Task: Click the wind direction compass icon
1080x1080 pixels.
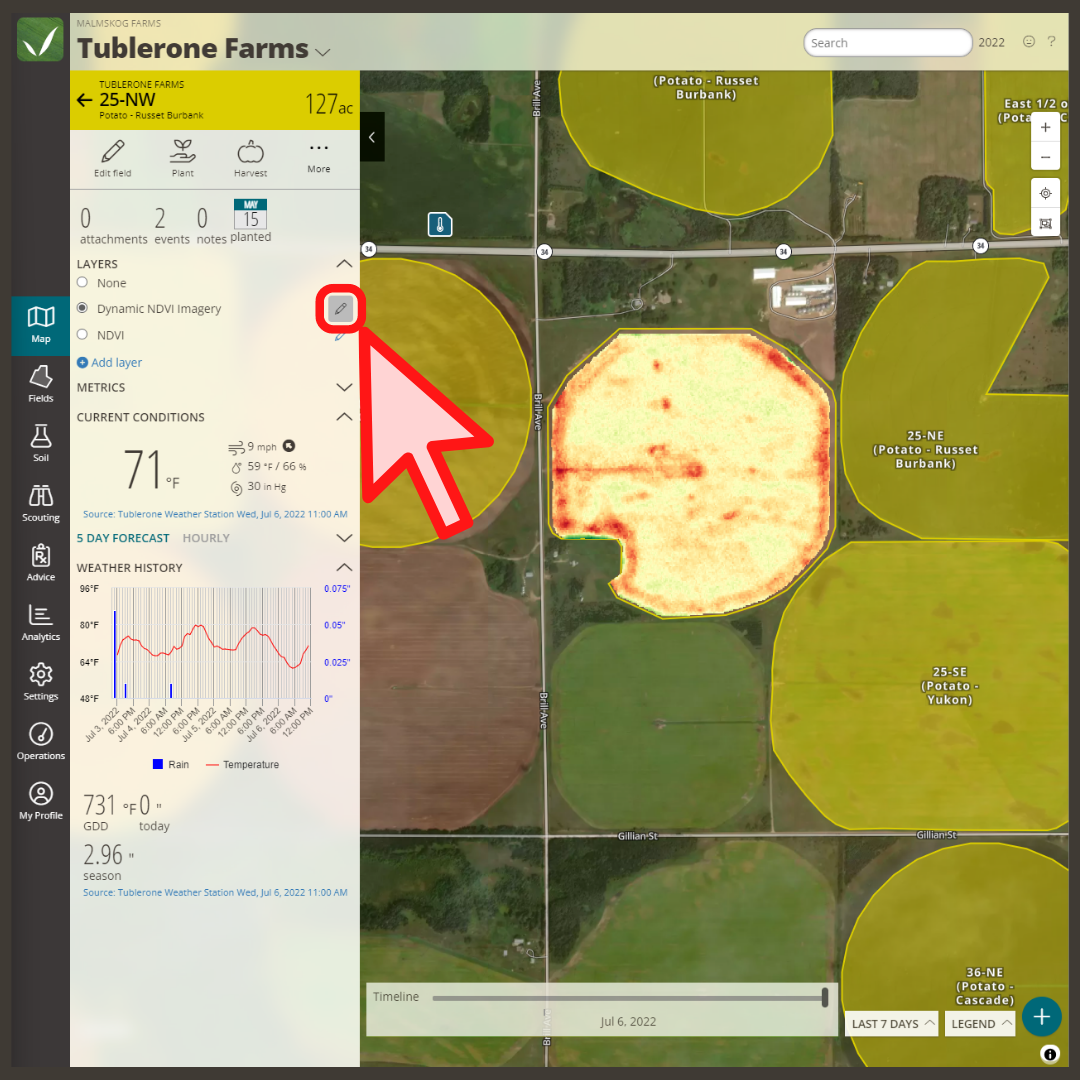Action: 289,446
